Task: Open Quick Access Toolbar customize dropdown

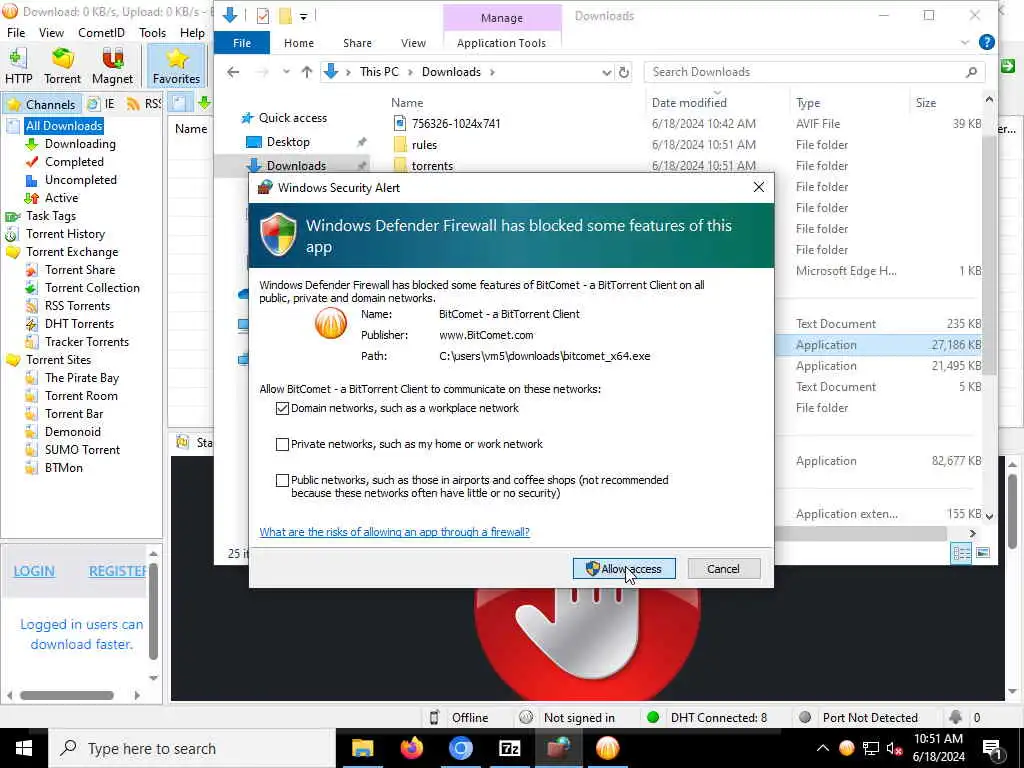Action: pos(304,16)
